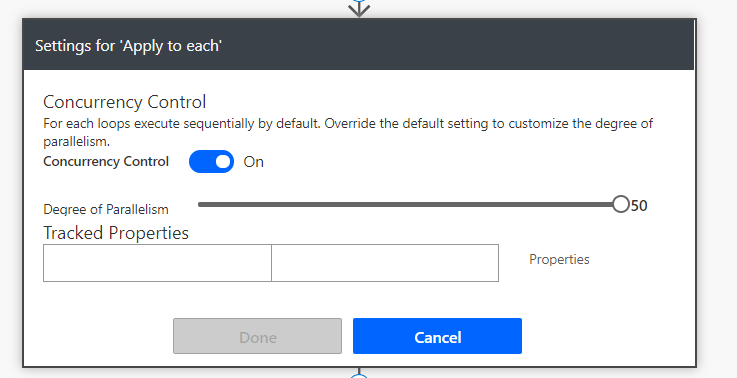Viewport: 737px width, 378px height.
Task: Click the Degree of Parallelism slider track
Action: tap(409, 205)
